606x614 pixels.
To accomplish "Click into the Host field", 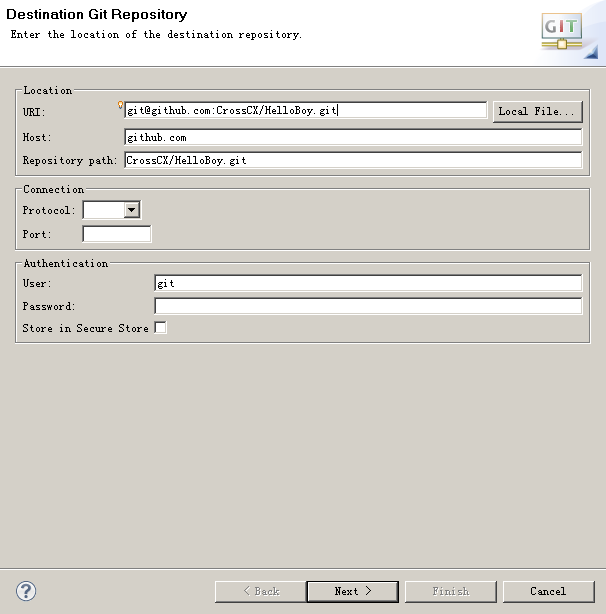I will [353, 137].
